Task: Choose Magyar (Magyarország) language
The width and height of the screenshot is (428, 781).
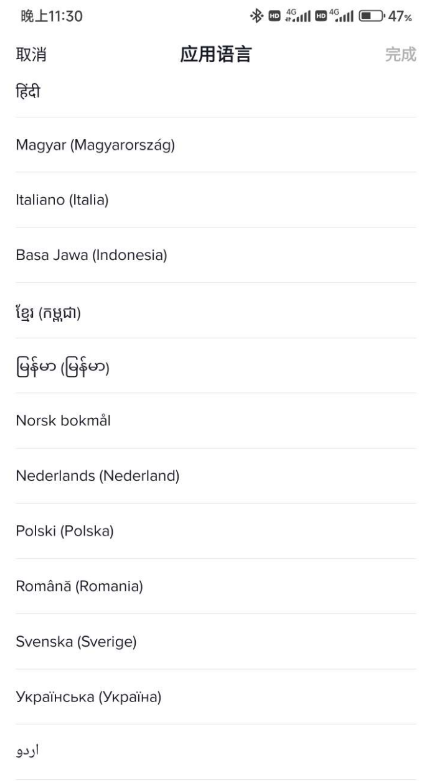Action: (x=216, y=145)
